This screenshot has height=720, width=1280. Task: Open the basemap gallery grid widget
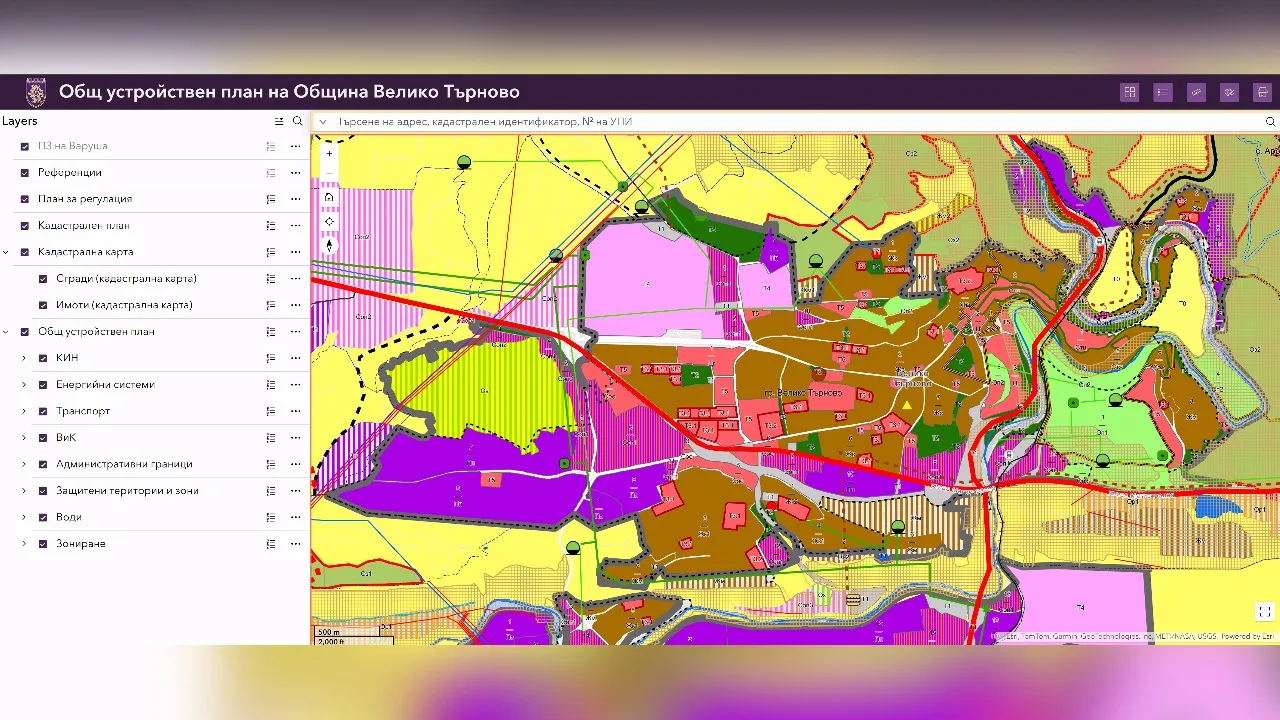point(1130,92)
